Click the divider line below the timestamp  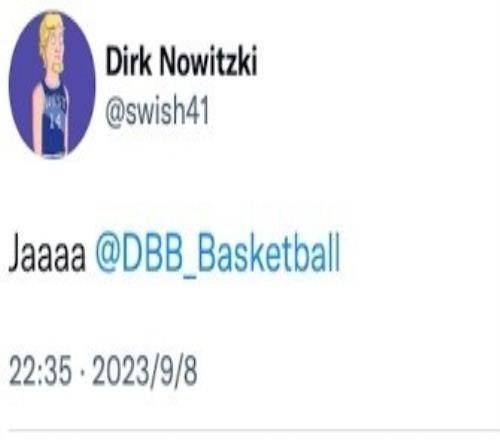pos(254,430)
